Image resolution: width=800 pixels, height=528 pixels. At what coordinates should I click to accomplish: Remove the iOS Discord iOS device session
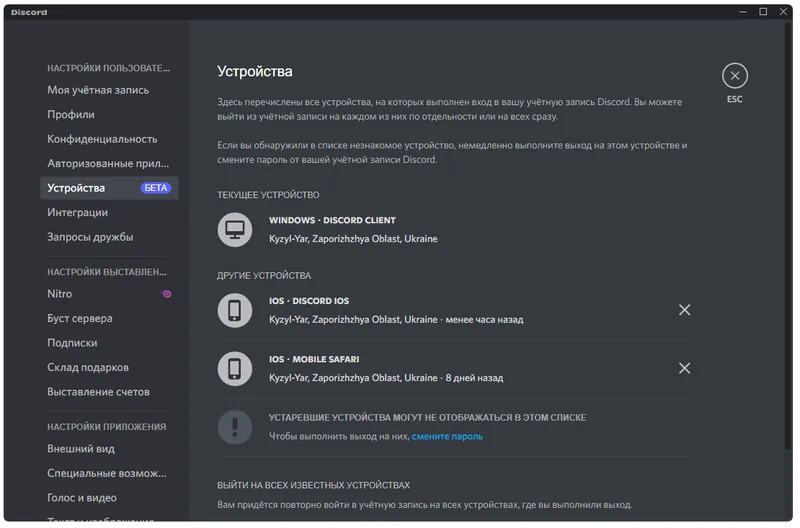pos(684,310)
